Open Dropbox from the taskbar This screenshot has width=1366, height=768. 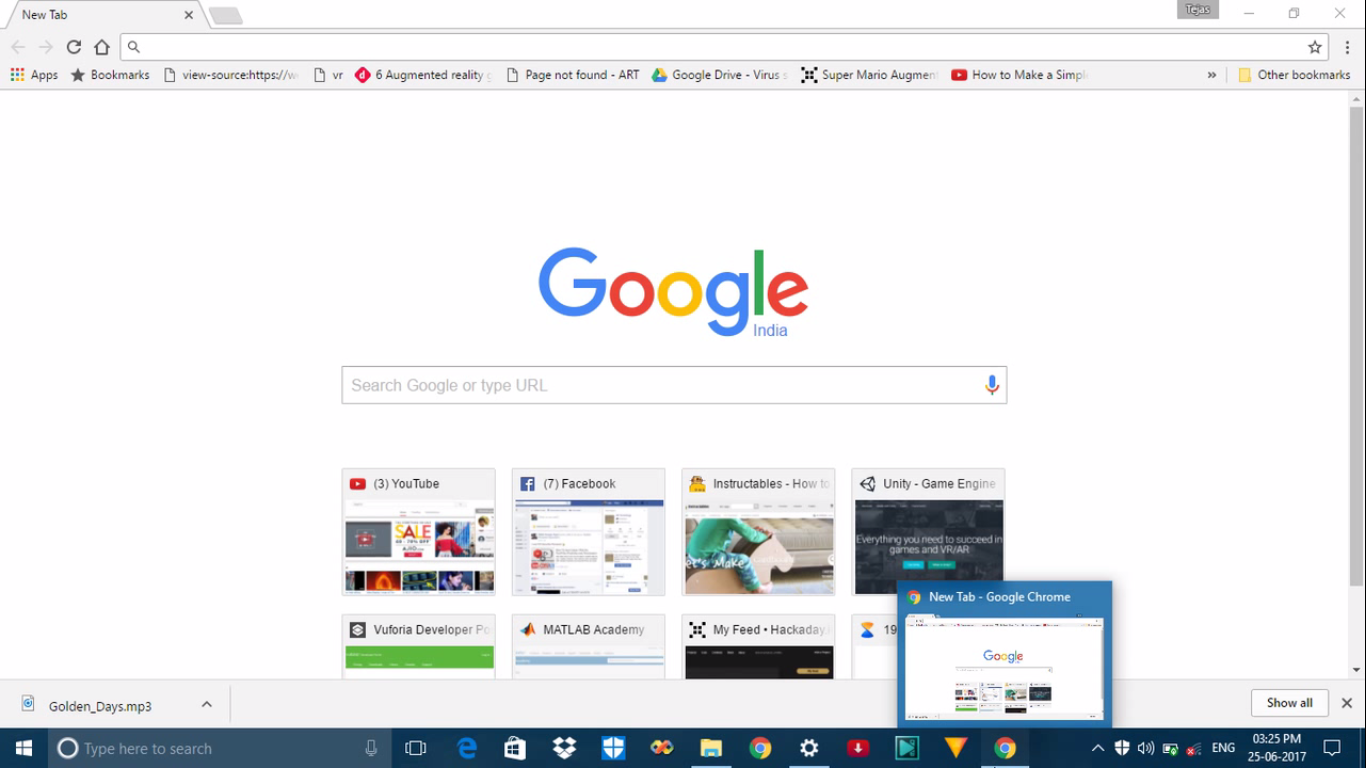[x=564, y=748]
